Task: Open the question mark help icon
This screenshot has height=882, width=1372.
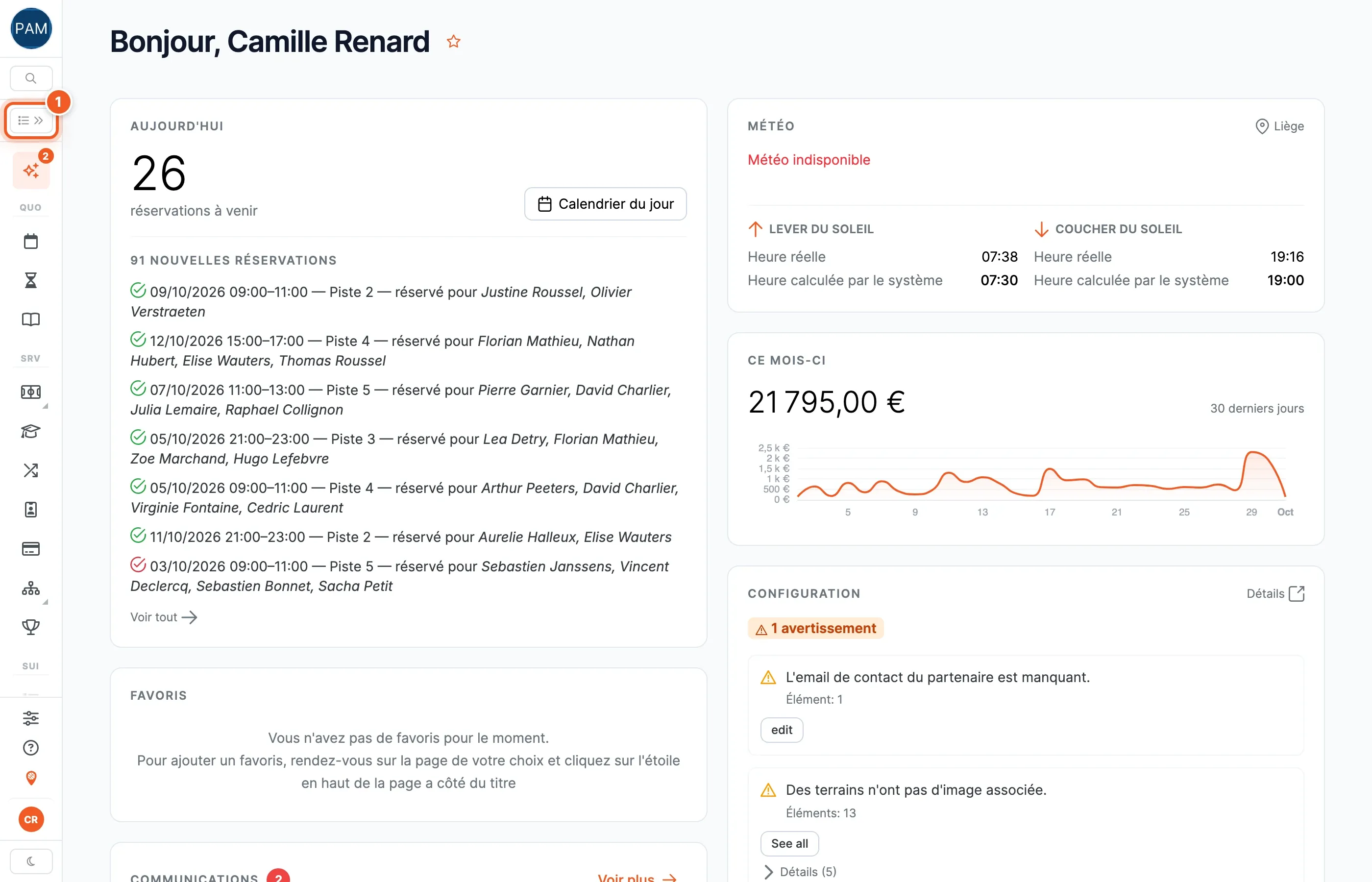Action: (31, 747)
